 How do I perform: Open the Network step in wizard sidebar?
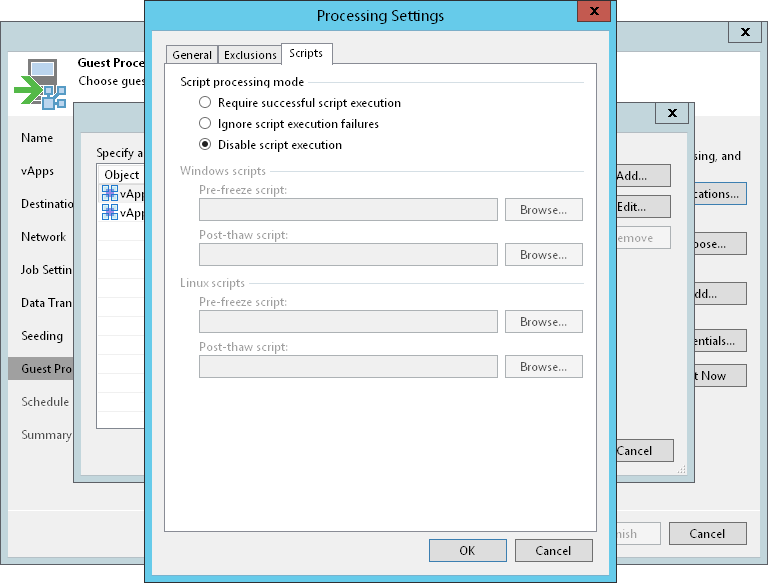[43, 237]
